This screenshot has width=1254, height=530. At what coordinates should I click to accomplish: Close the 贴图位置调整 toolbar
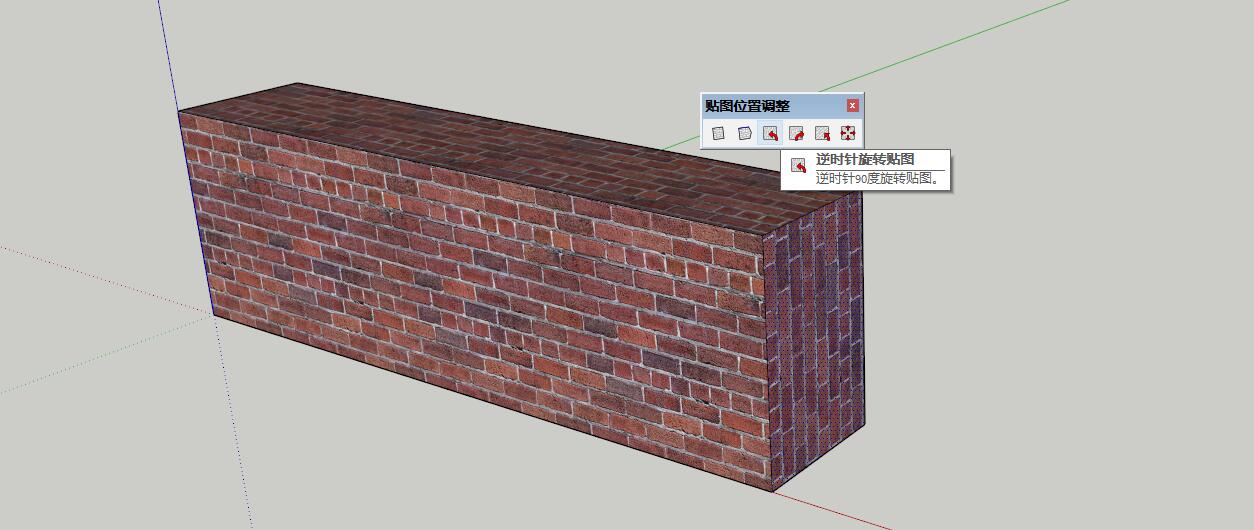[x=852, y=105]
